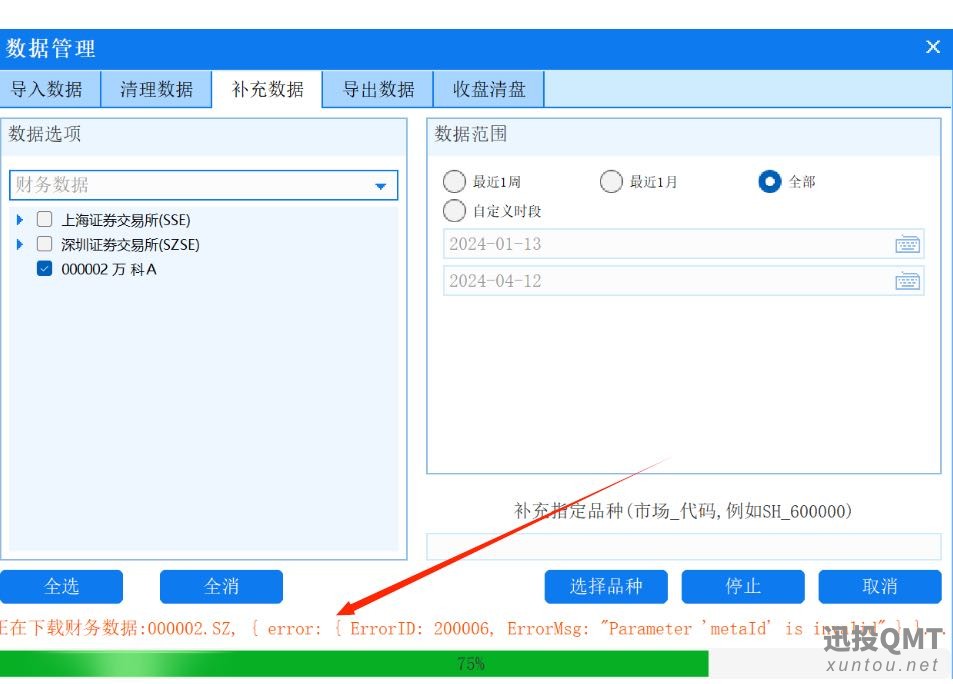
Task: Click the 停止 button
Action: (743, 586)
